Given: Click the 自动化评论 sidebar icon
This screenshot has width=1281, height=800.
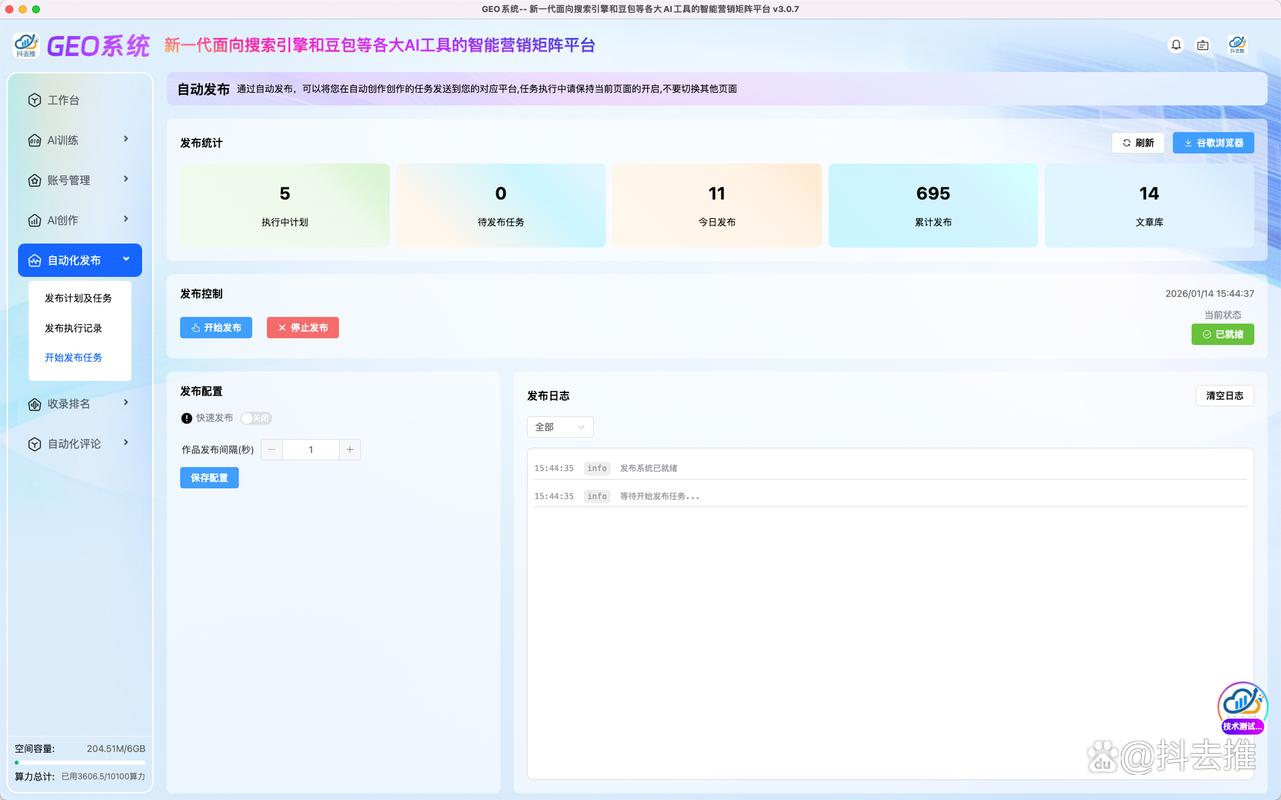Looking at the screenshot, I should (35, 444).
